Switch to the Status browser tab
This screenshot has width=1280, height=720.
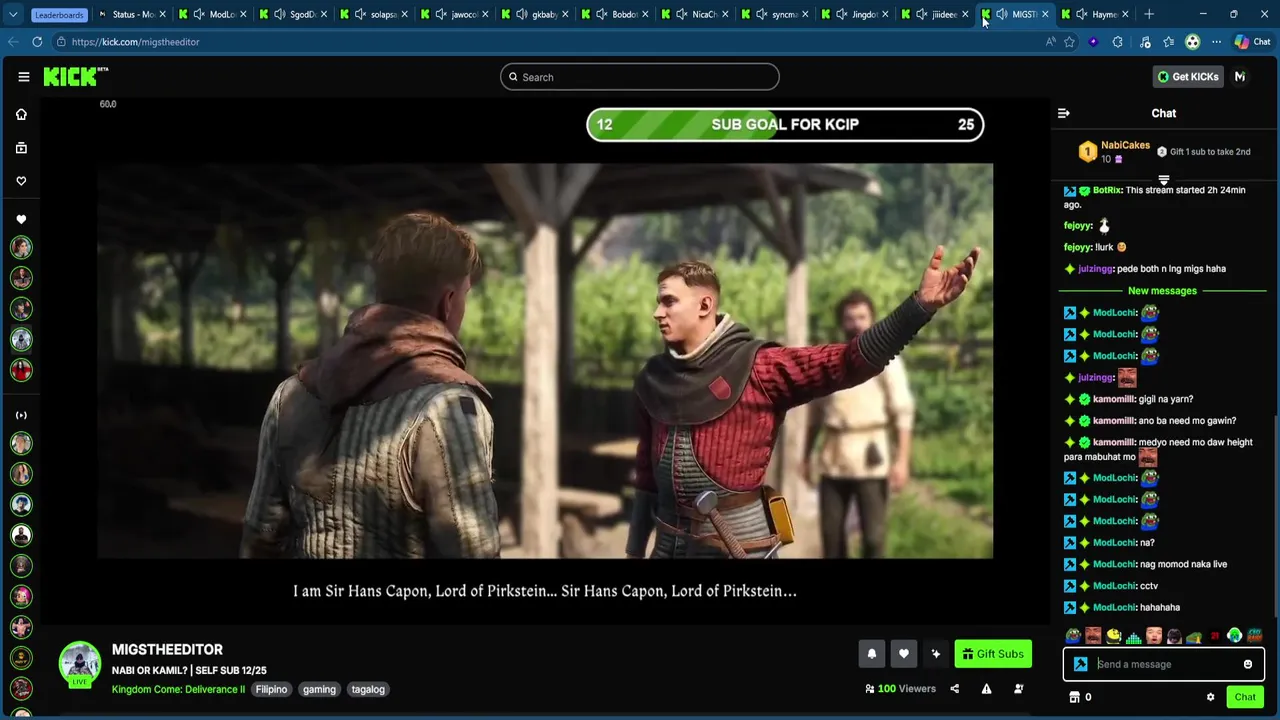point(131,14)
